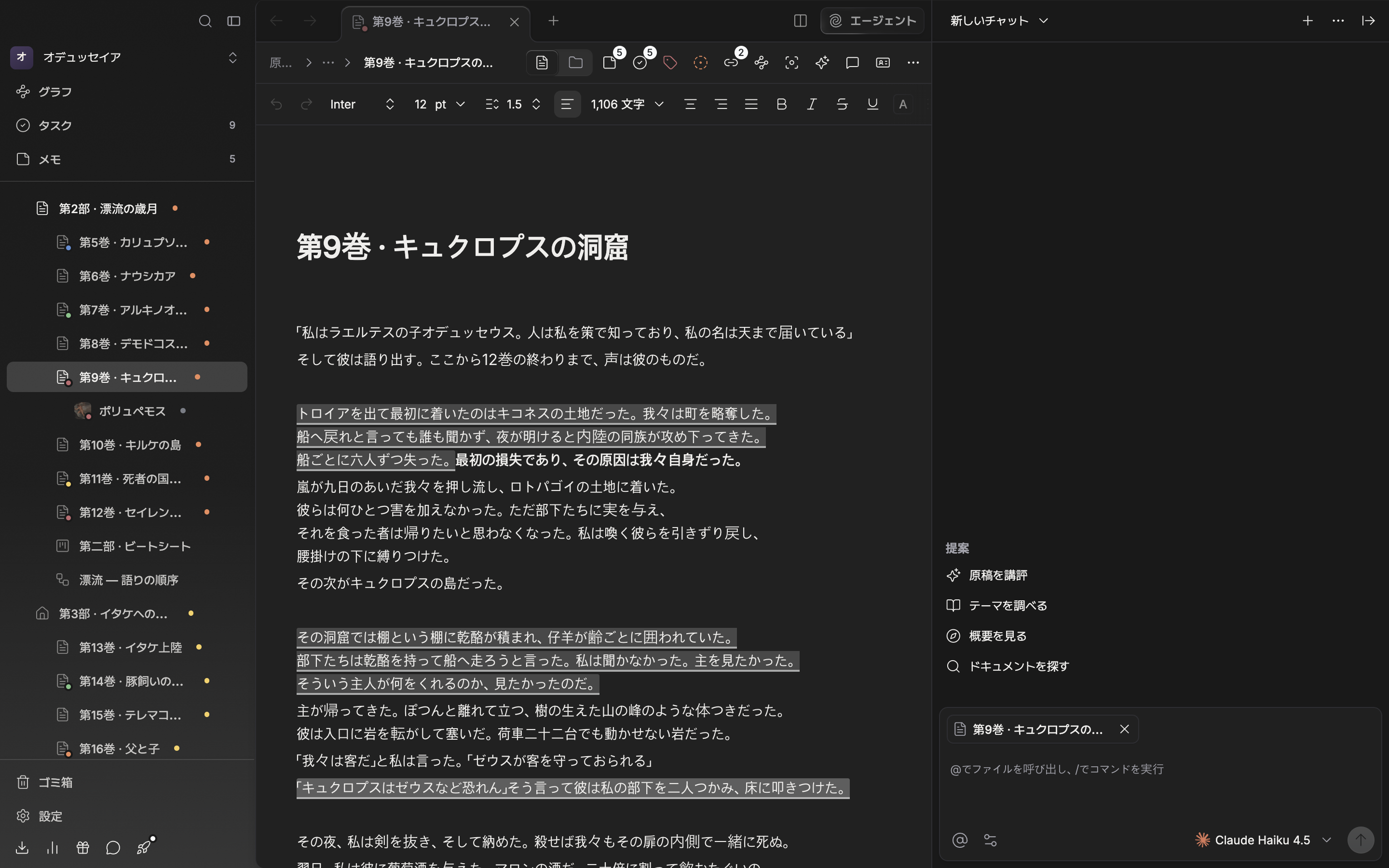Open グラフ in the sidebar

(x=127, y=92)
